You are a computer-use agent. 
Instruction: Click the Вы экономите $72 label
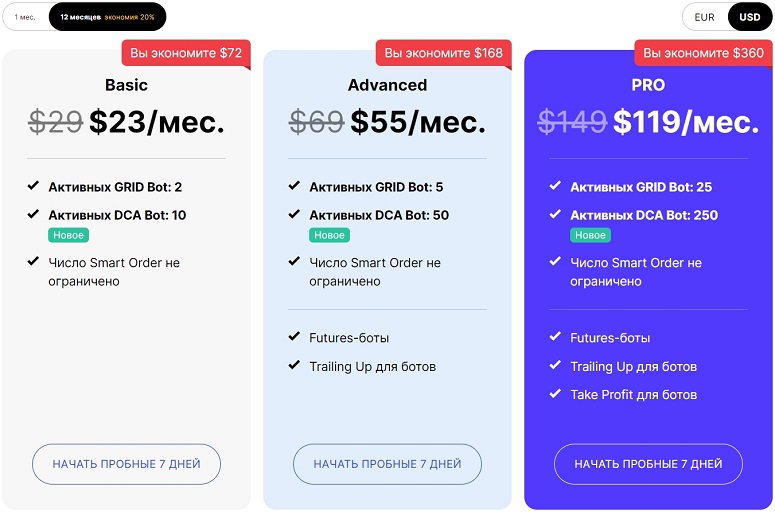click(x=187, y=53)
